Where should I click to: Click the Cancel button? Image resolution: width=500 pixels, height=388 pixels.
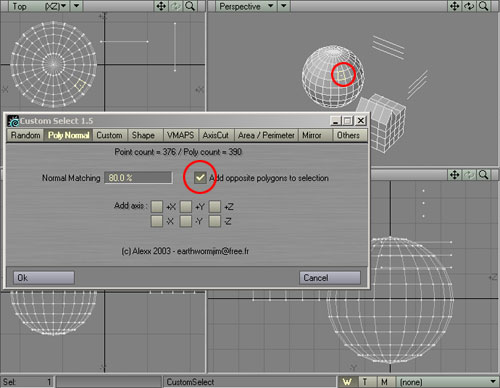[x=330, y=278]
